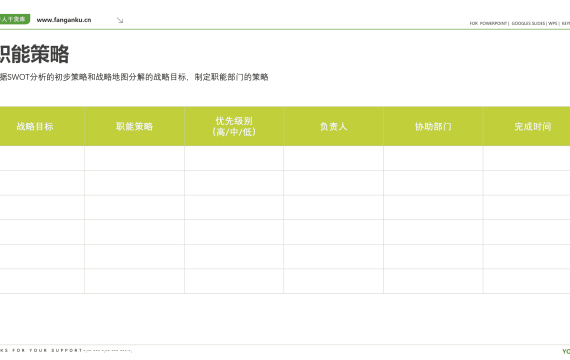570x360 pixels.
Task: Click the 优先级别 (高/中/低) column header
Action: [234, 127]
